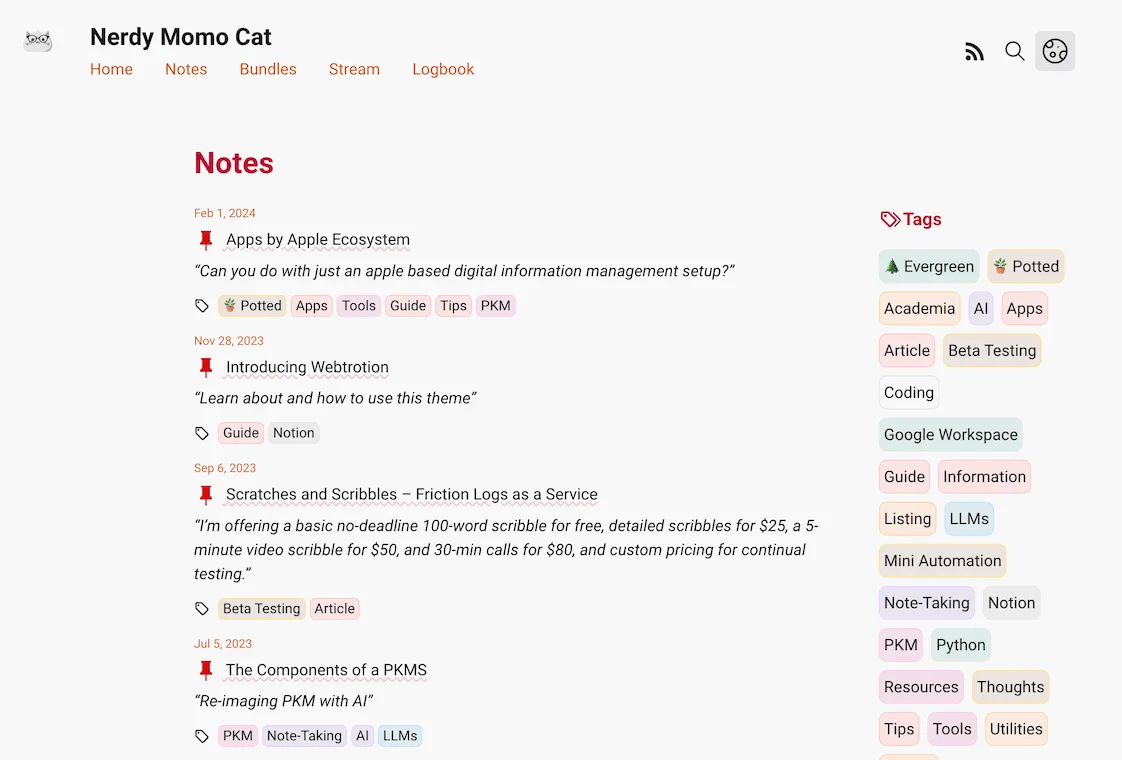
Task: Click the tag icon next to Beta Testing tag row
Action: click(202, 609)
